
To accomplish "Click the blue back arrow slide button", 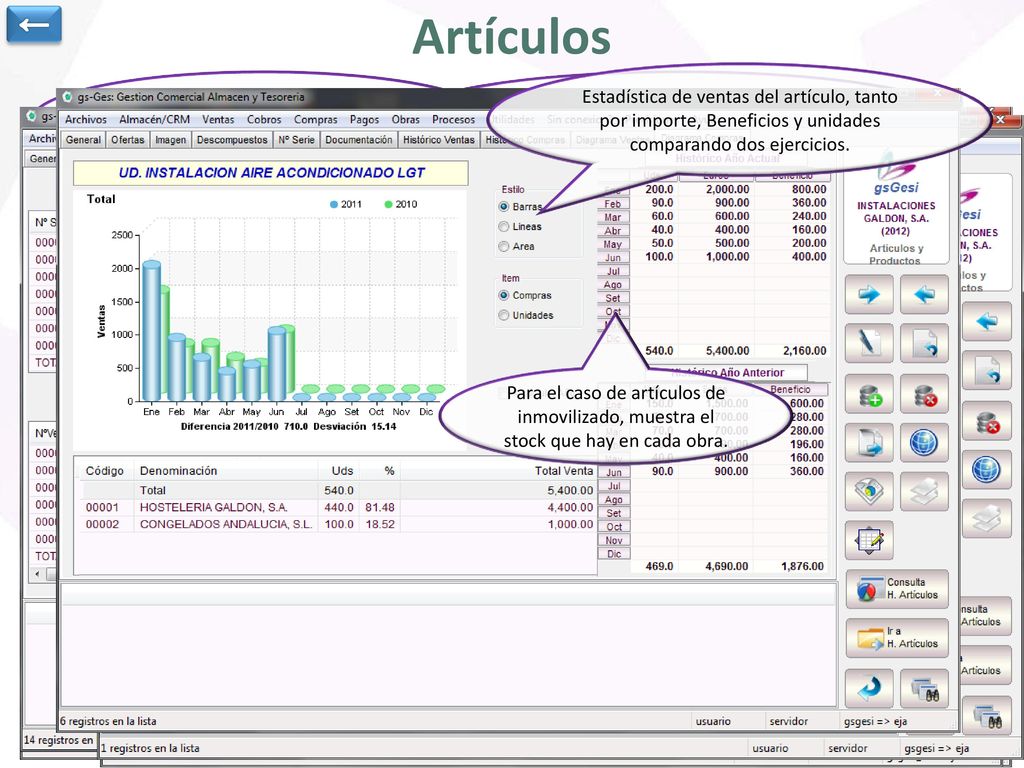I will [x=34, y=24].
